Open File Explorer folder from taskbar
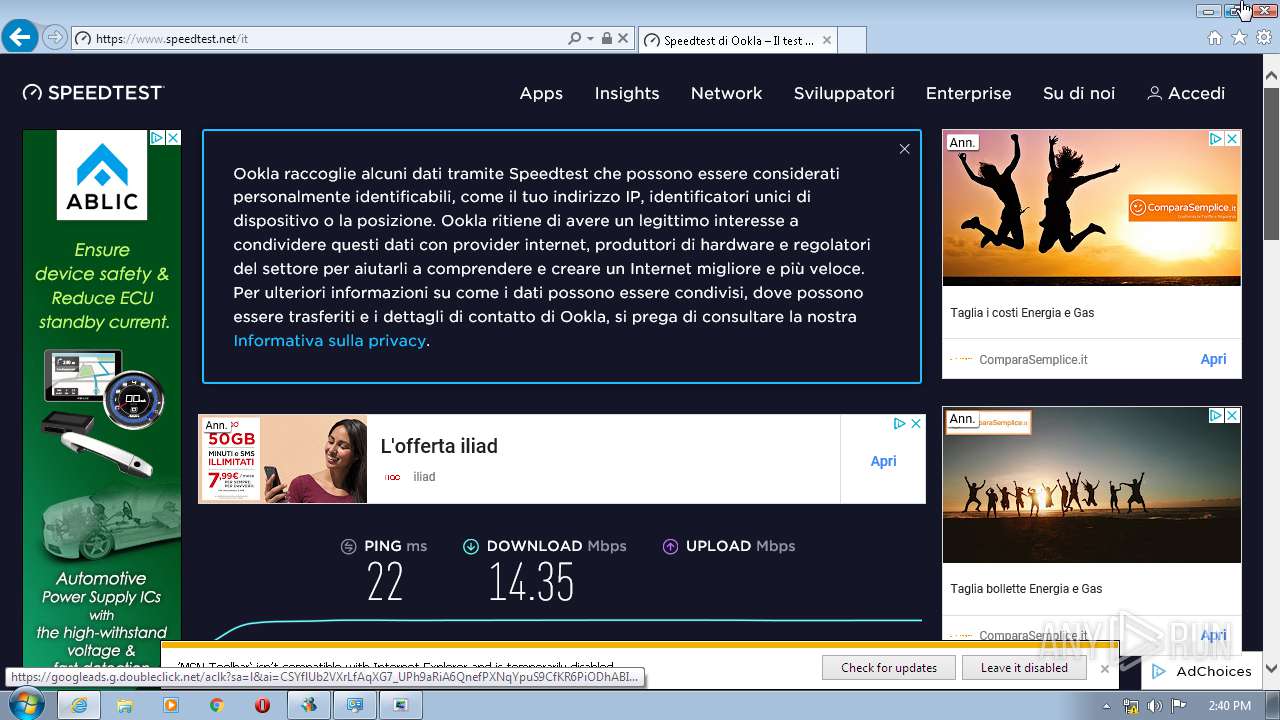This screenshot has height=720, width=1280. (125, 705)
